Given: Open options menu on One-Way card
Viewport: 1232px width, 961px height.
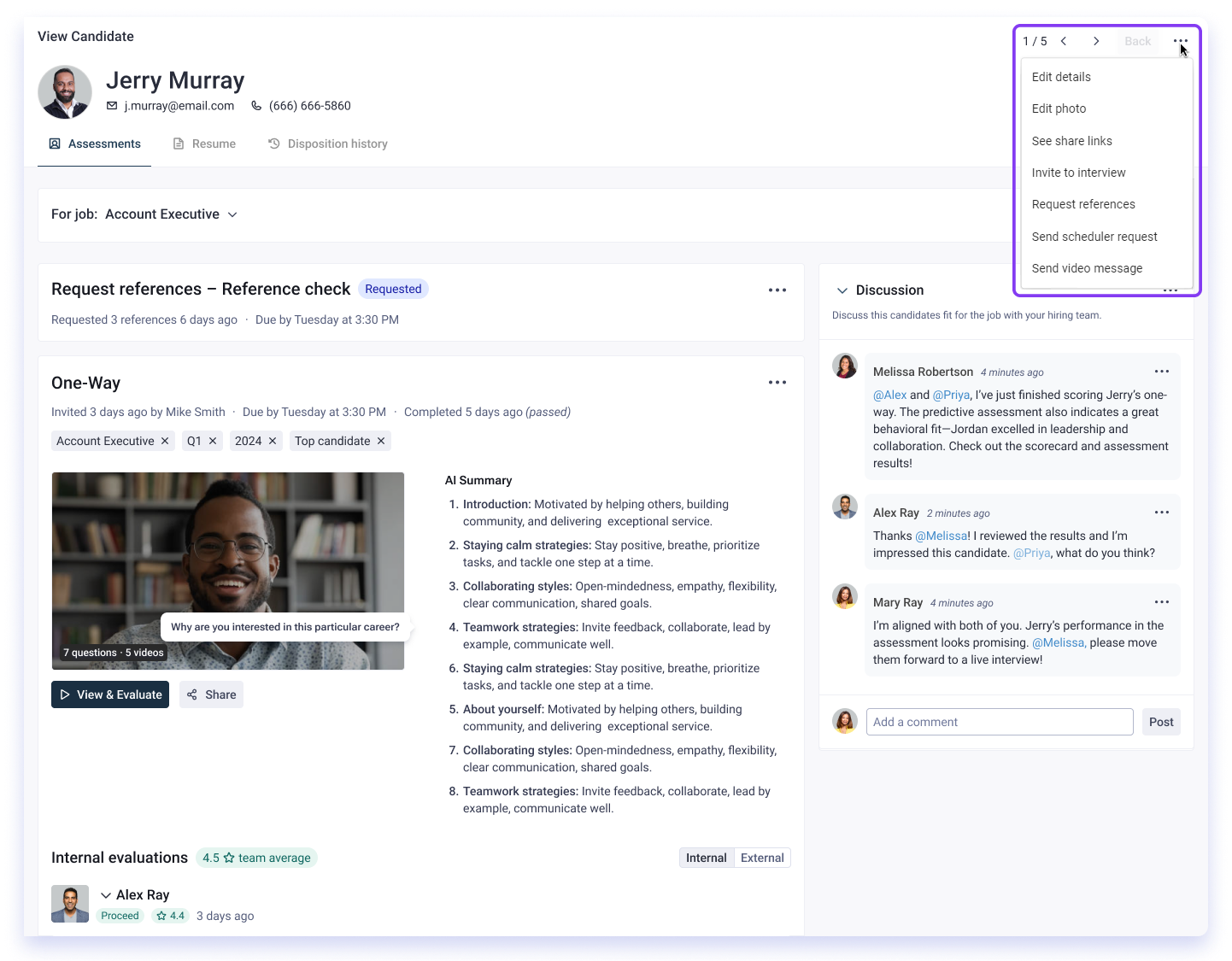Looking at the screenshot, I should [x=777, y=383].
